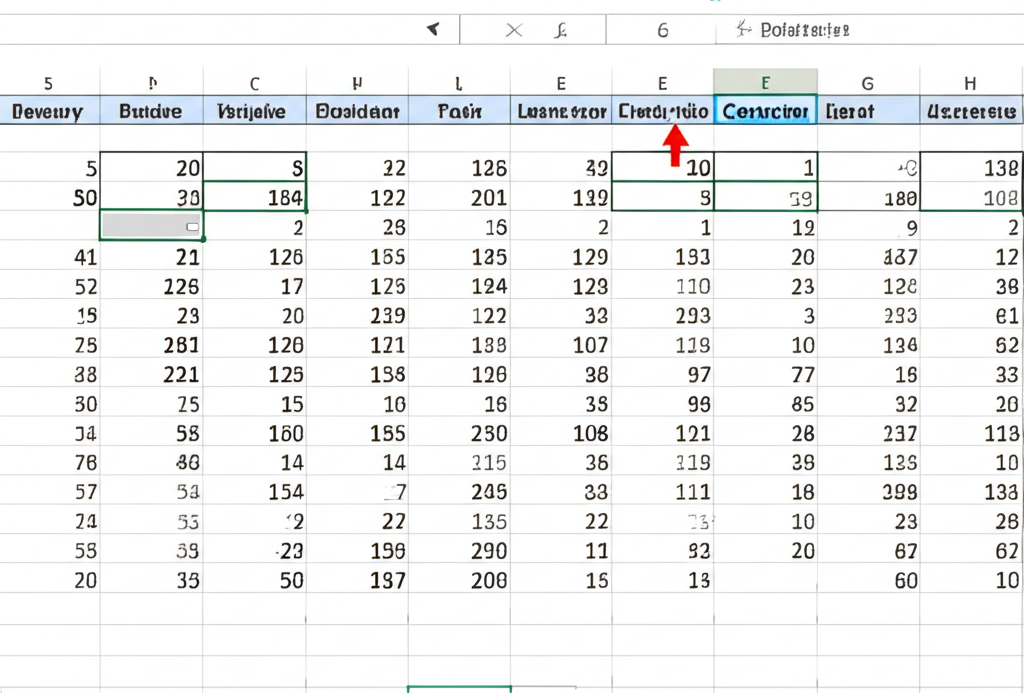Screen dimensions: 1024x693
Task: Select the cell containing 290
Action: pyautogui.click(x=460, y=551)
